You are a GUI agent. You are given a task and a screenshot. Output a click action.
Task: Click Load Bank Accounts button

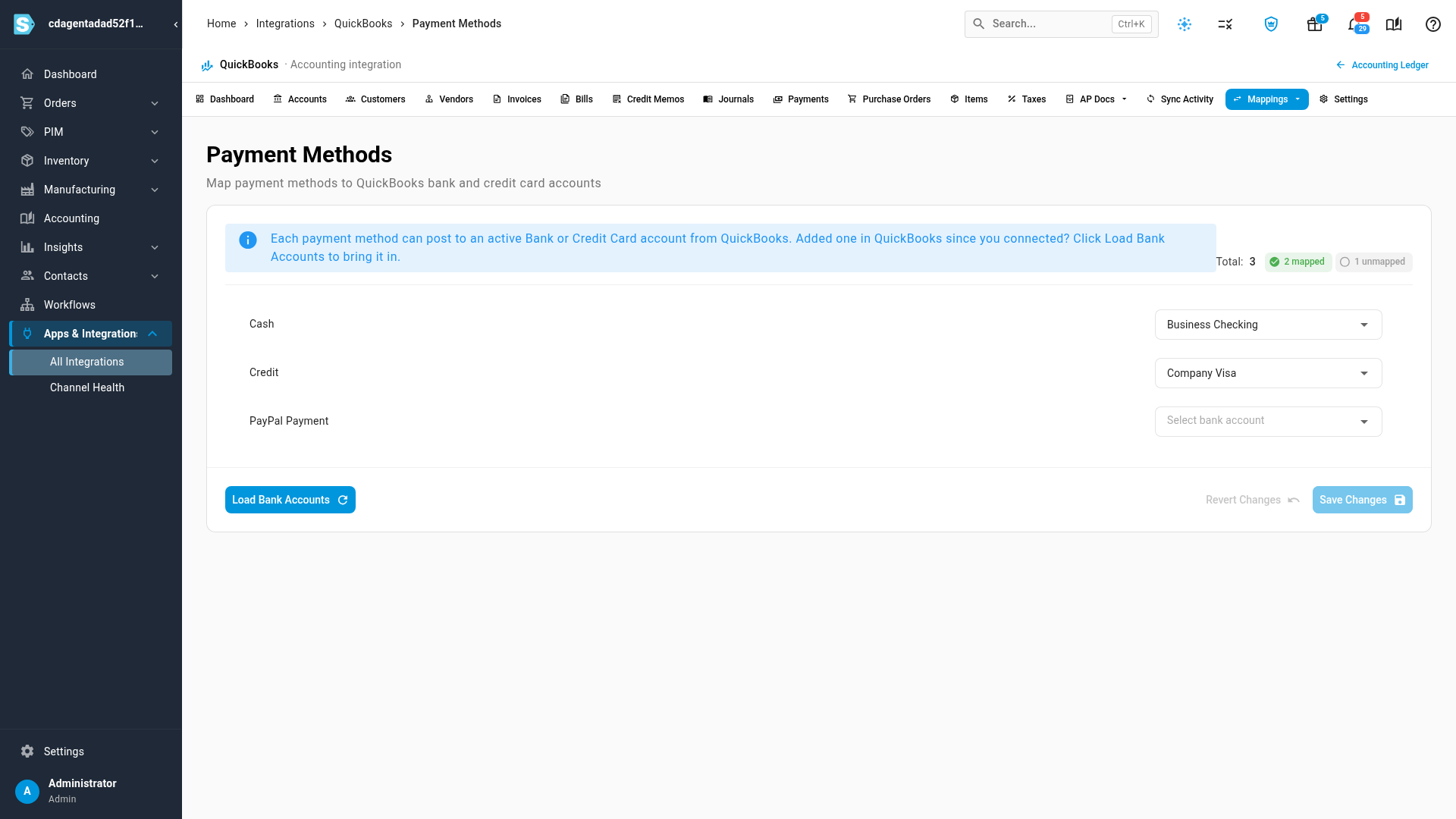click(x=290, y=500)
